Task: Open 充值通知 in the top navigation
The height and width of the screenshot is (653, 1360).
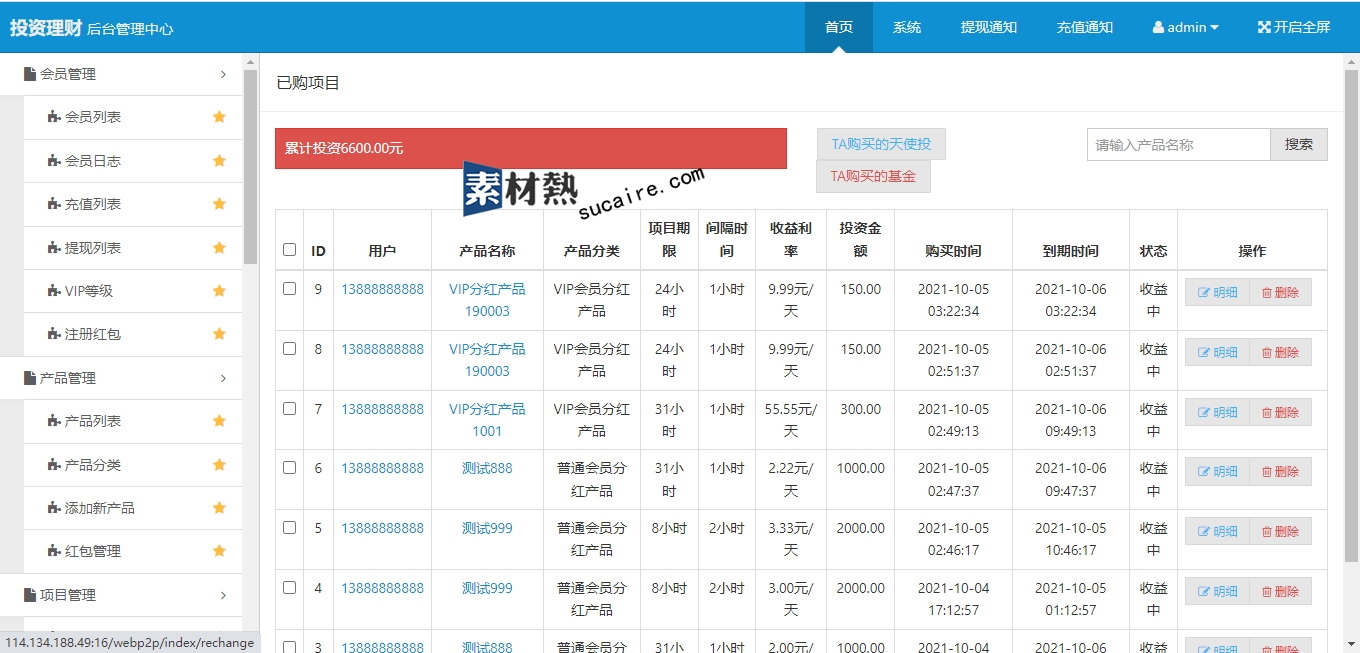Action: [x=1085, y=27]
